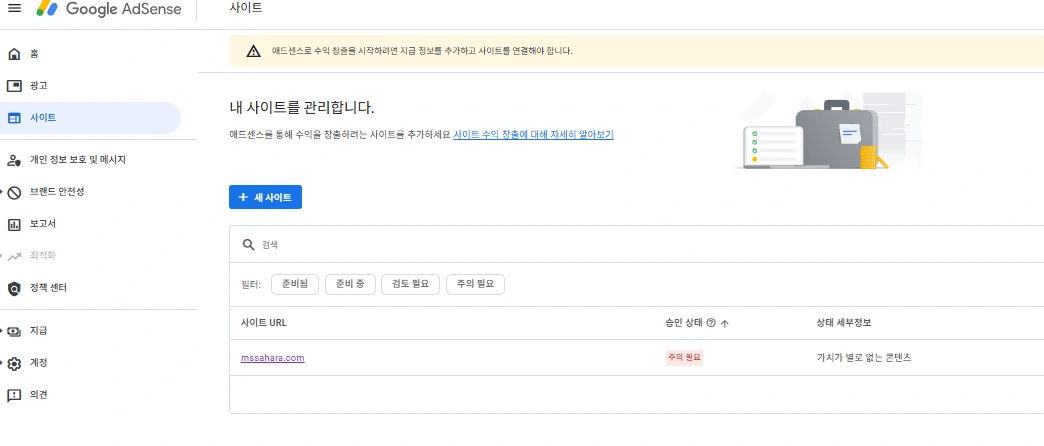Screen dimensions: 1044x446
Task: Open the site monetization learn-more link
Action: click(533, 134)
